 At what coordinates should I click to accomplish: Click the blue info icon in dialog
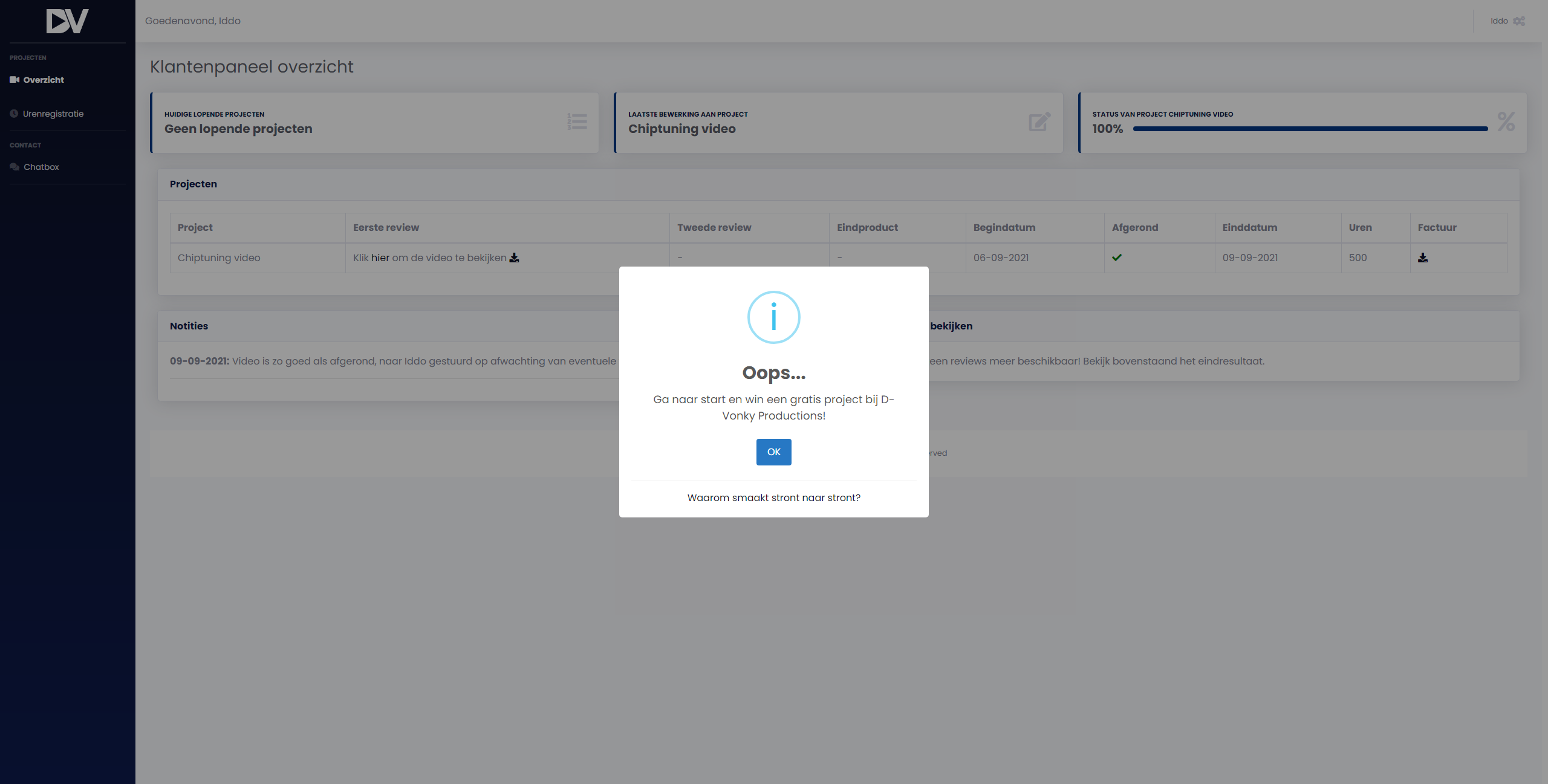[773, 317]
